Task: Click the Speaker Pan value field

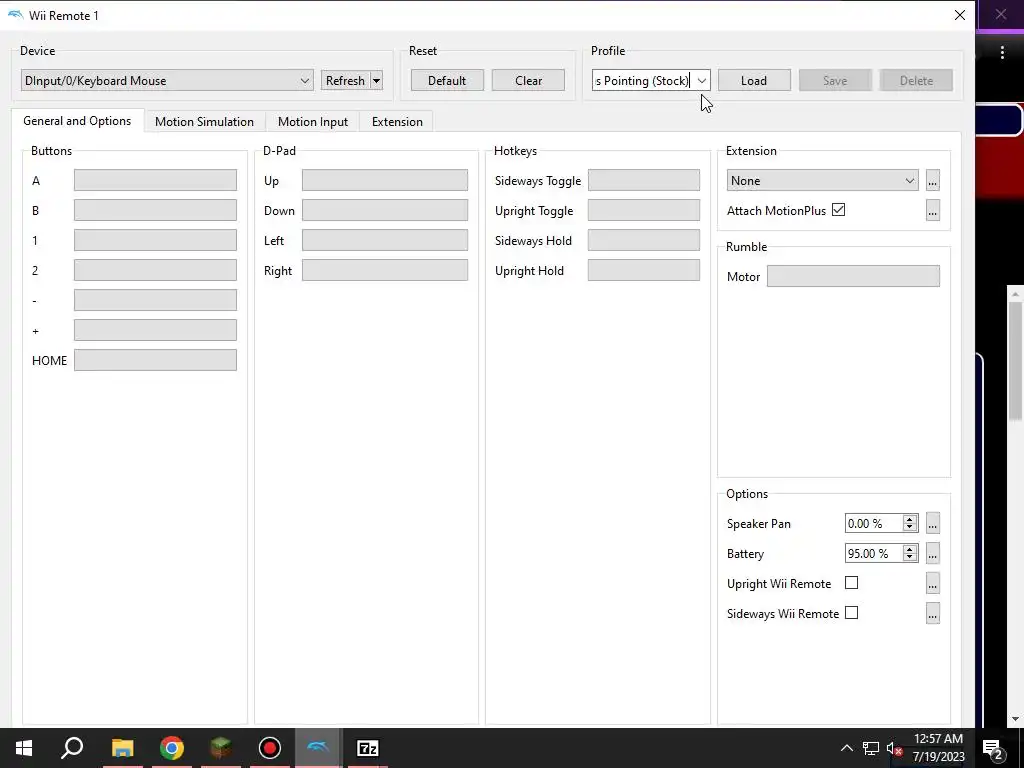Action: [874, 523]
